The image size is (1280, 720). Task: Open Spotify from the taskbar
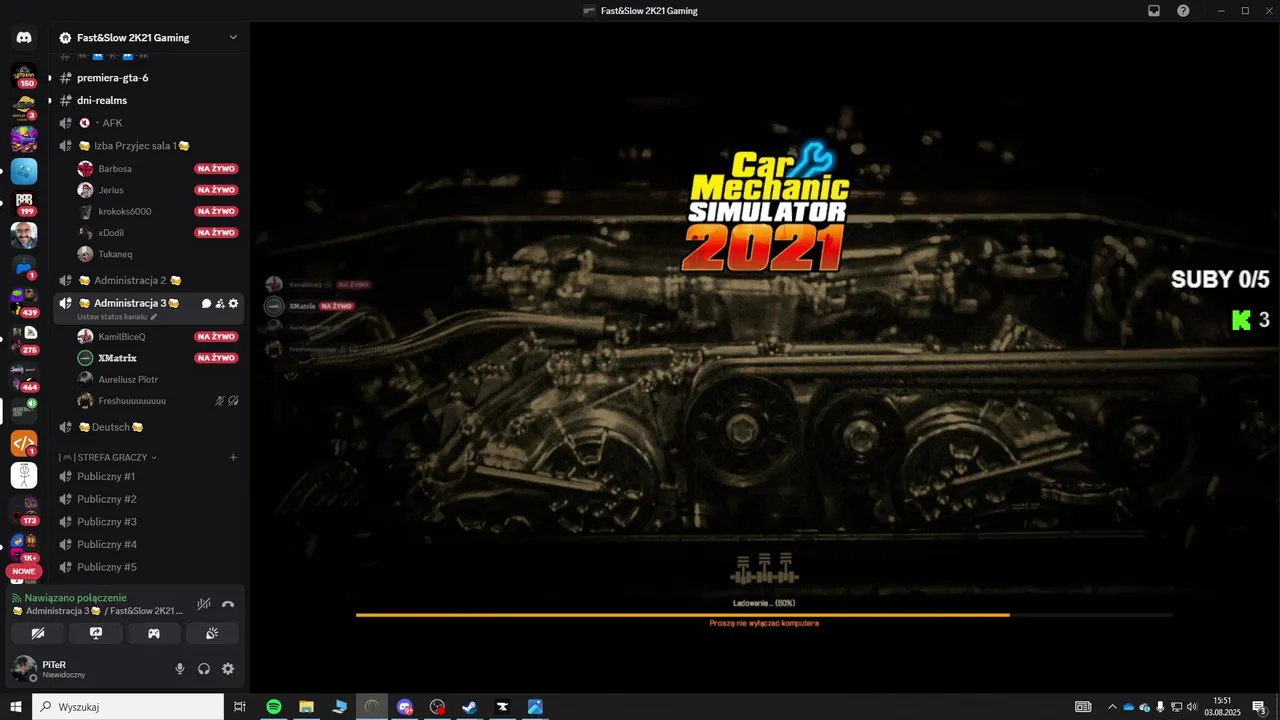[x=274, y=707]
